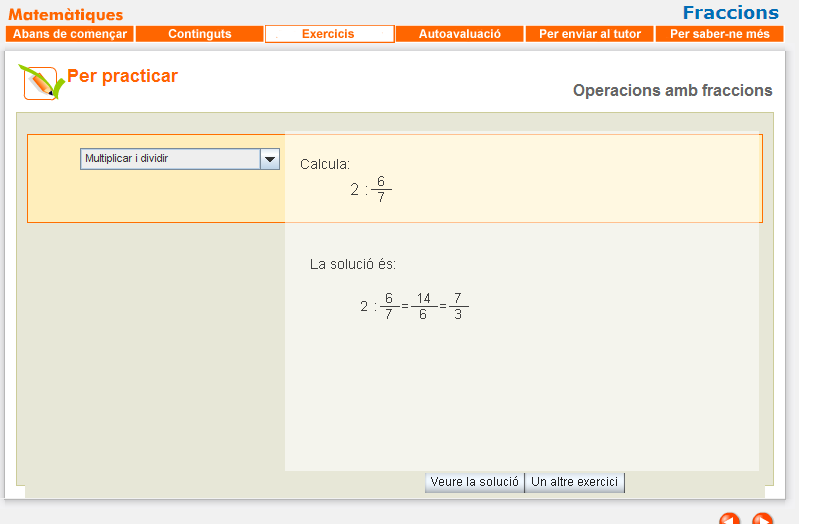This screenshot has height=524, width=819.
Task: Select the Exercicis tab
Action: [329, 34]
